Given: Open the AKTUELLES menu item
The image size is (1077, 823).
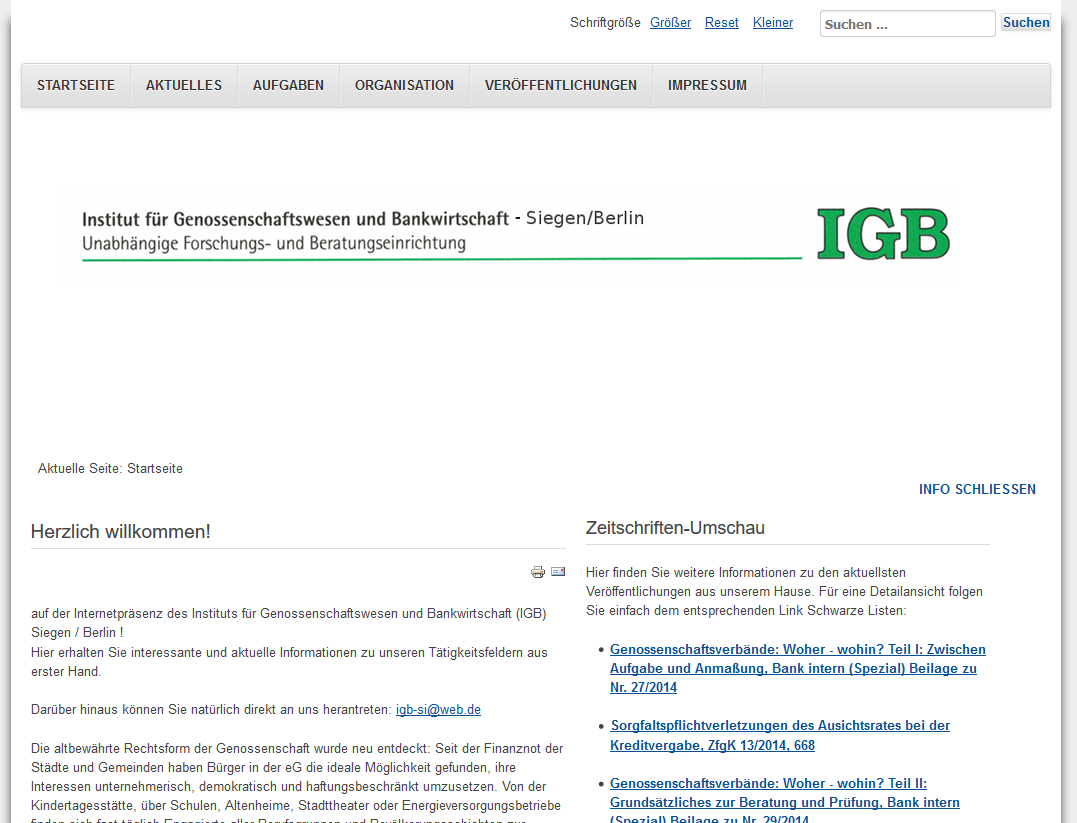Looking at the screenshot, I should pyautogui.click(x=184, y=85).
